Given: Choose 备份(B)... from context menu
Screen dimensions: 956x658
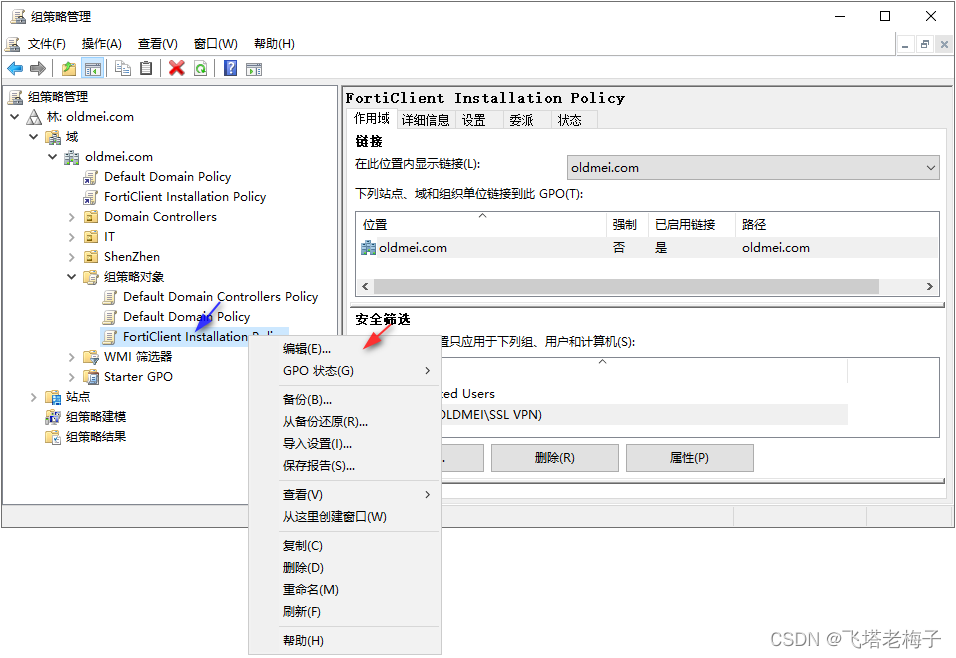Looking at the screenshot, I should [344, 399].
